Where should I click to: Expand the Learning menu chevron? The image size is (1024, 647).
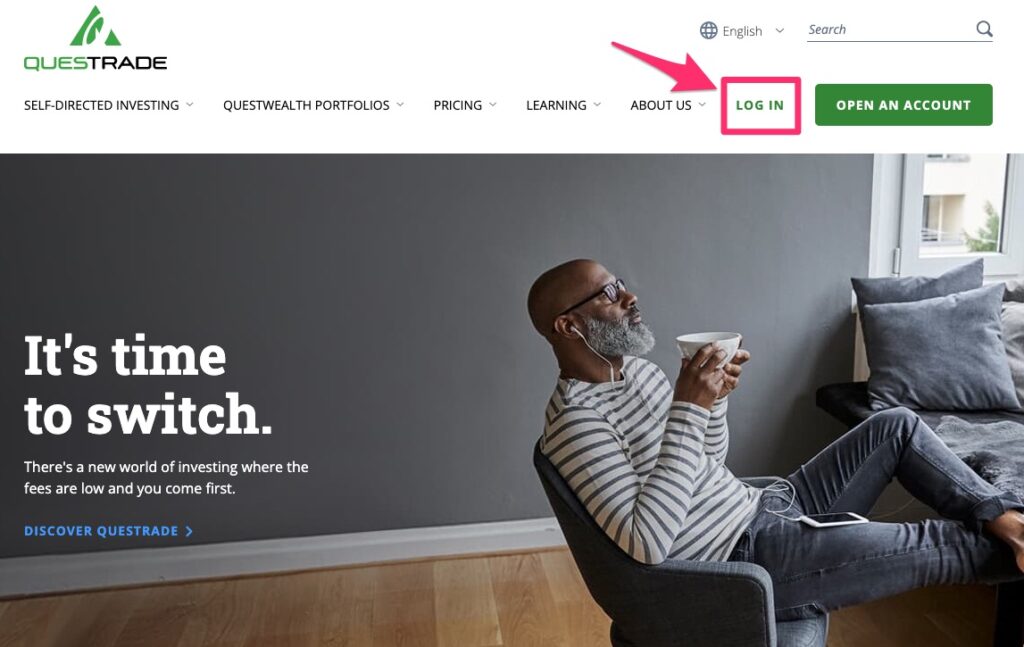coord(597,104)
